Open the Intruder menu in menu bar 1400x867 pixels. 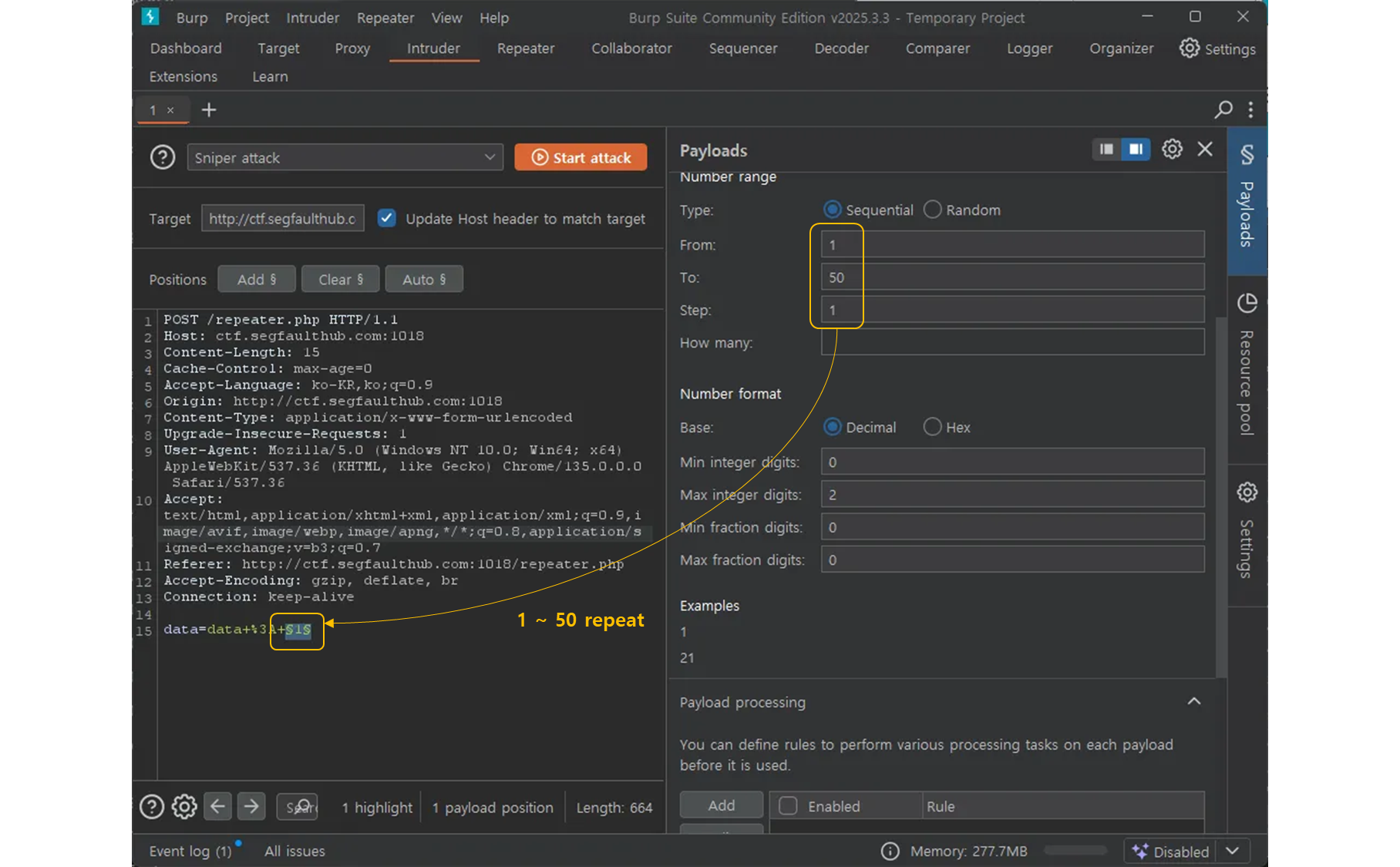[312, 18]
